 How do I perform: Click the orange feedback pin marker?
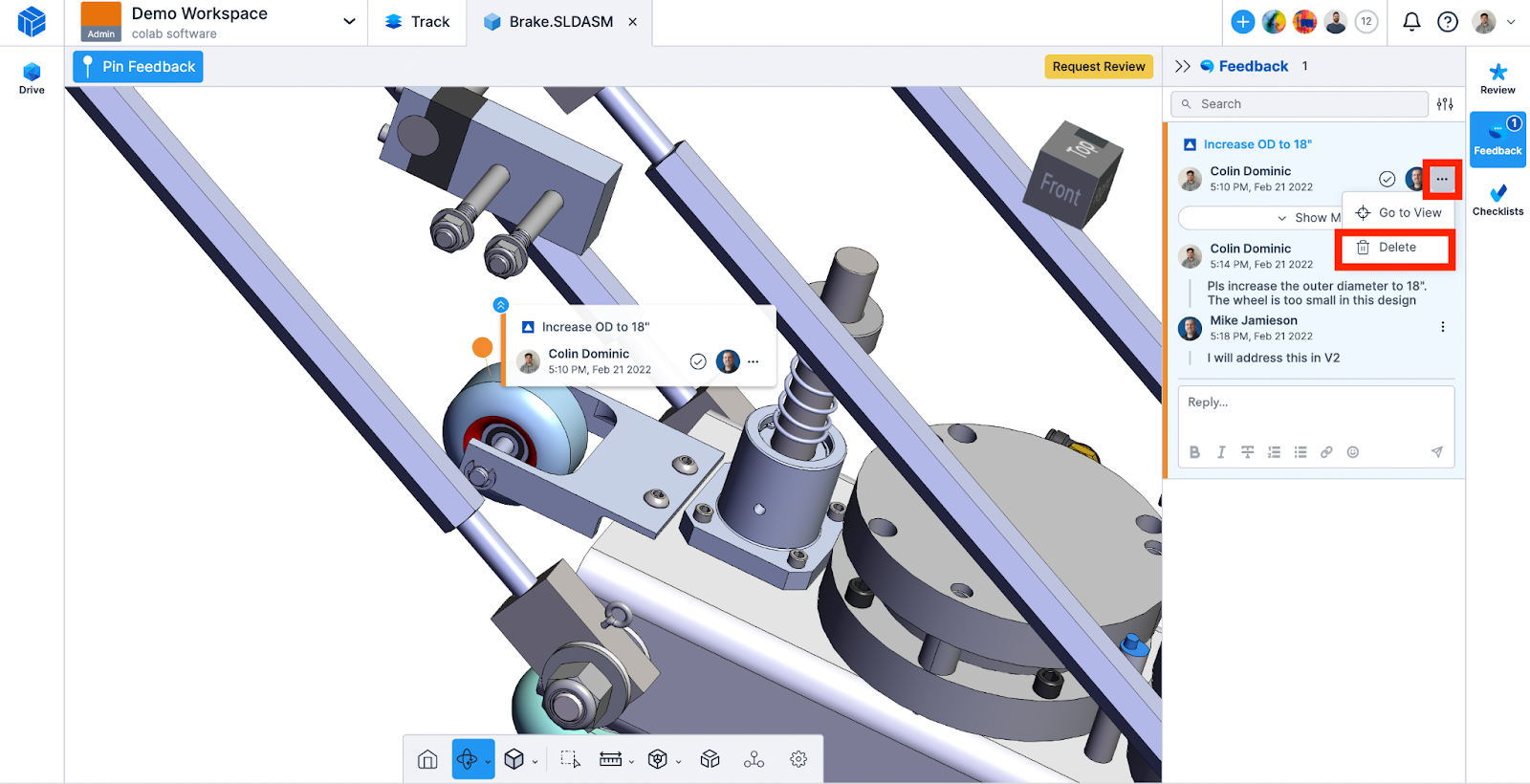(482, 347)
